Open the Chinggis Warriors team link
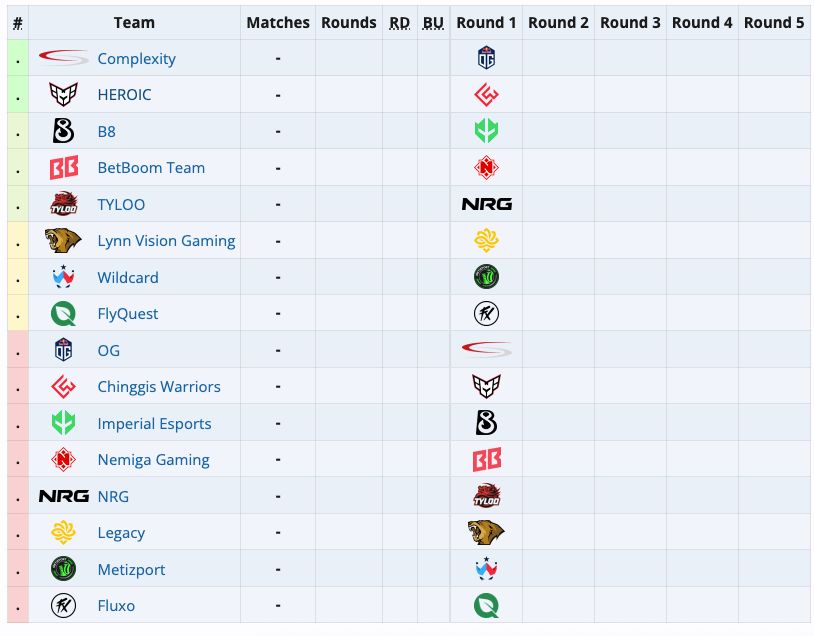This screenshot has height=636, width=814. [x=159, y=387]
